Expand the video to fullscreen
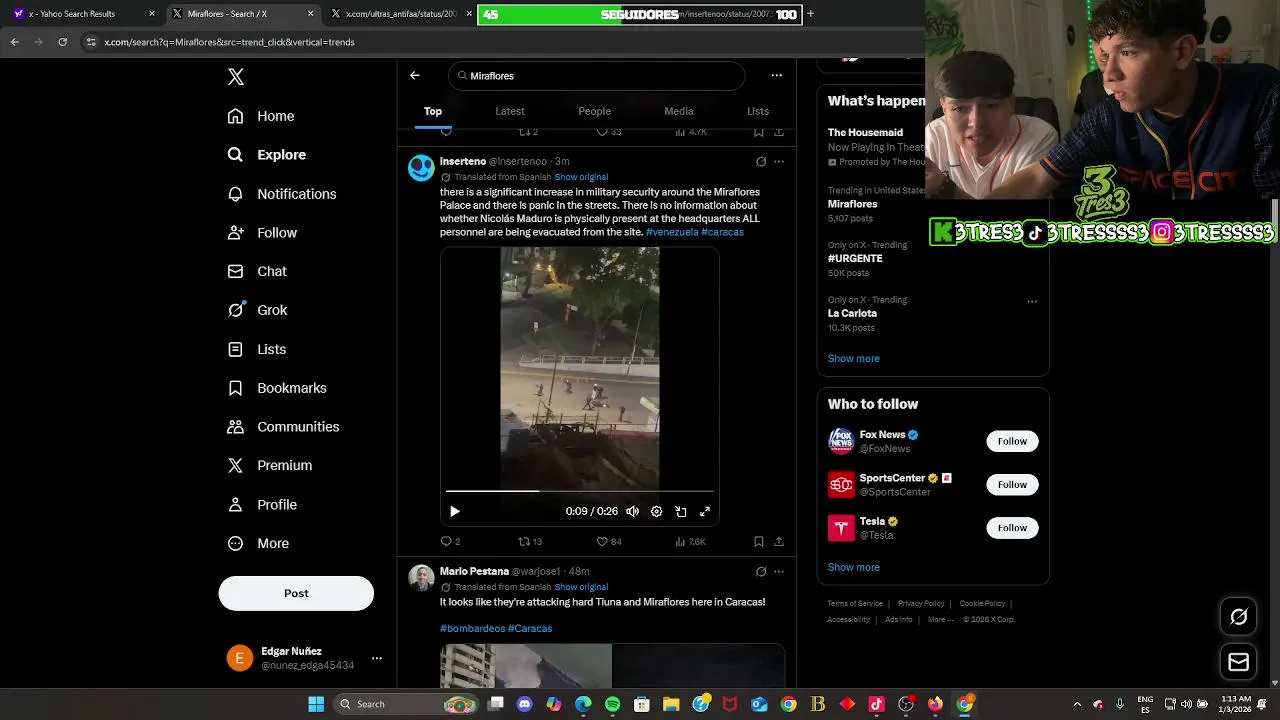The height and width of the screenshot is (720, 1280). [x=705, y=511]
